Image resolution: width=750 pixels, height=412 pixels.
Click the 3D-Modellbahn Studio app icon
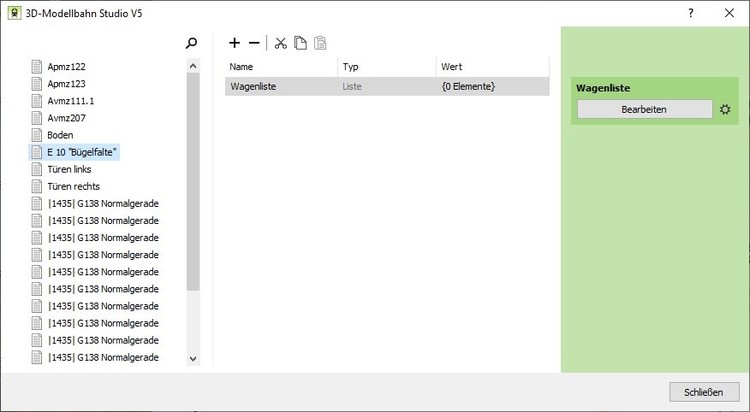click(x=15, y=13)
